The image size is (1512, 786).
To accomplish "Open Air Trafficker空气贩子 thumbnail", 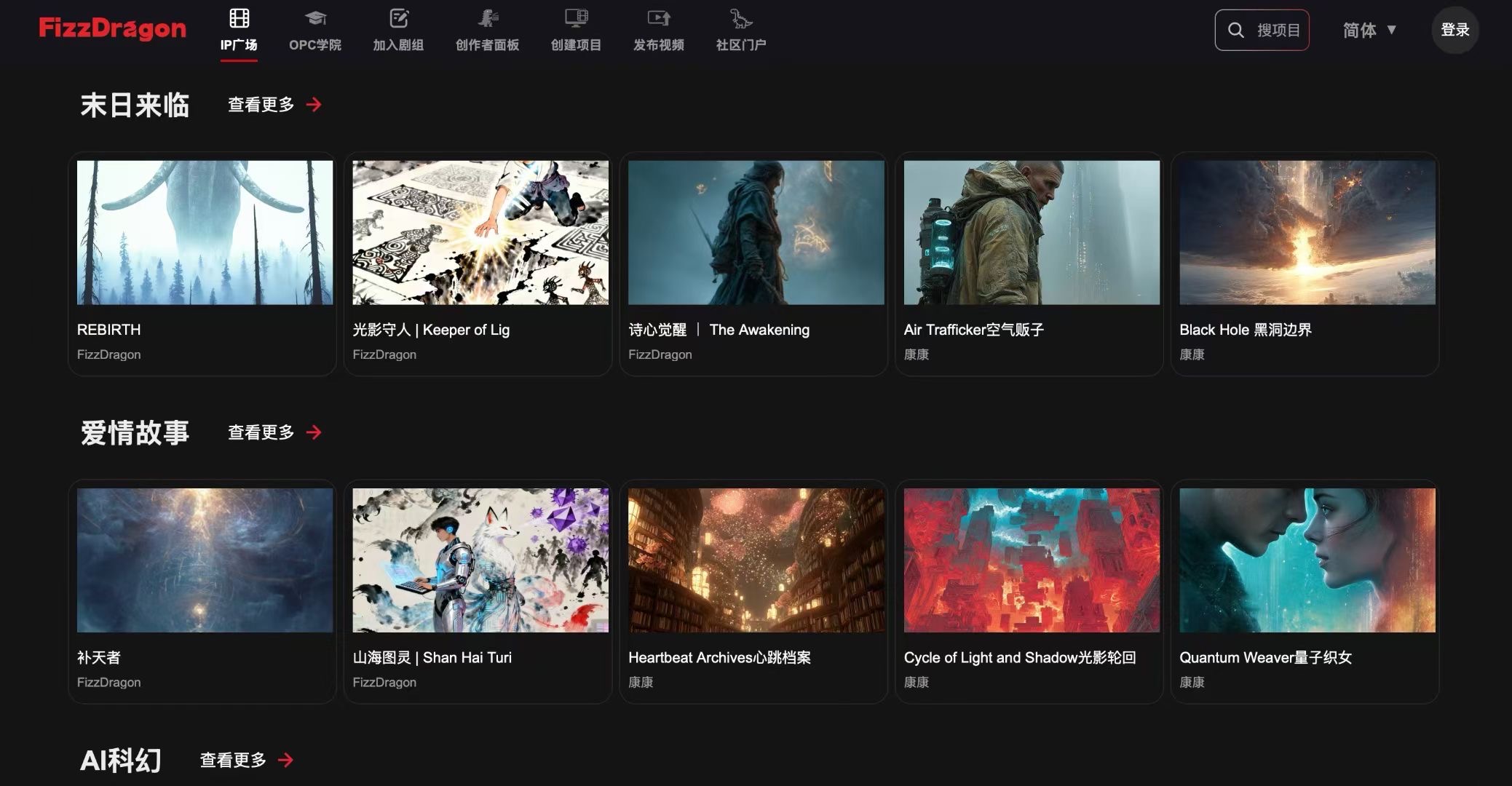I will [1032, 232].
